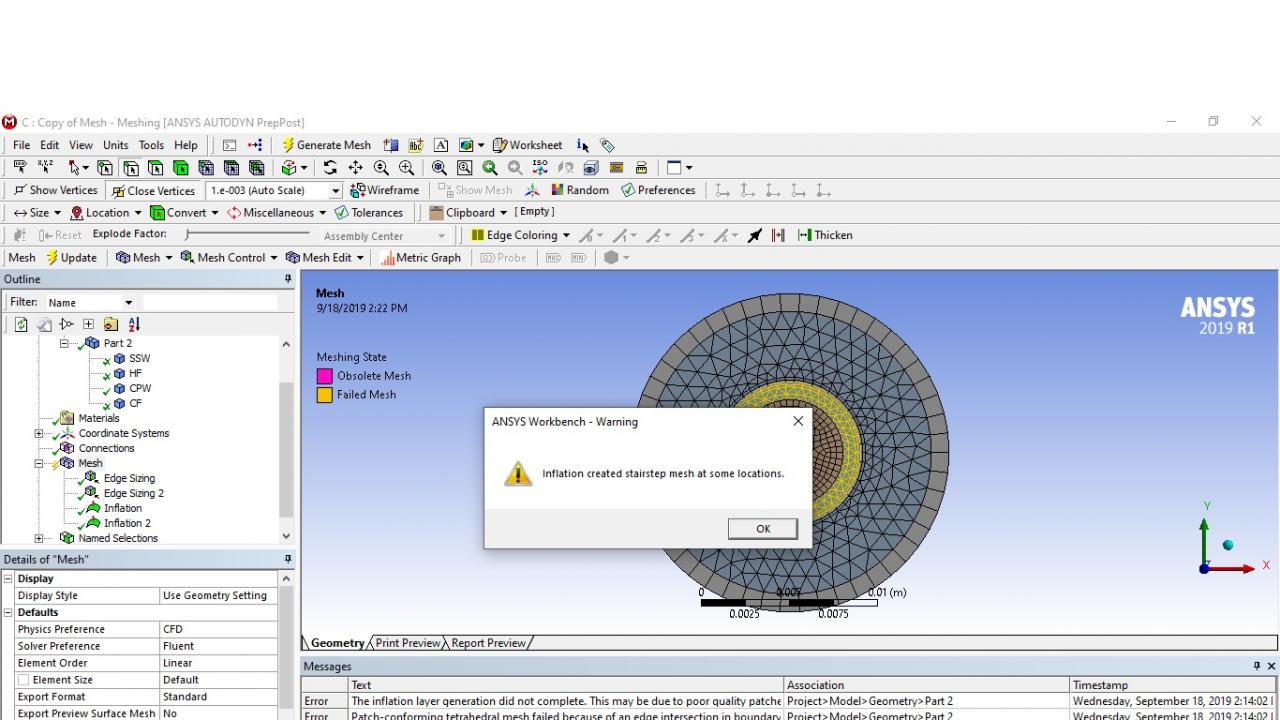Select the Connections tree item
1280x720 pixels.
pyautogui.click(x=106, y=448)
